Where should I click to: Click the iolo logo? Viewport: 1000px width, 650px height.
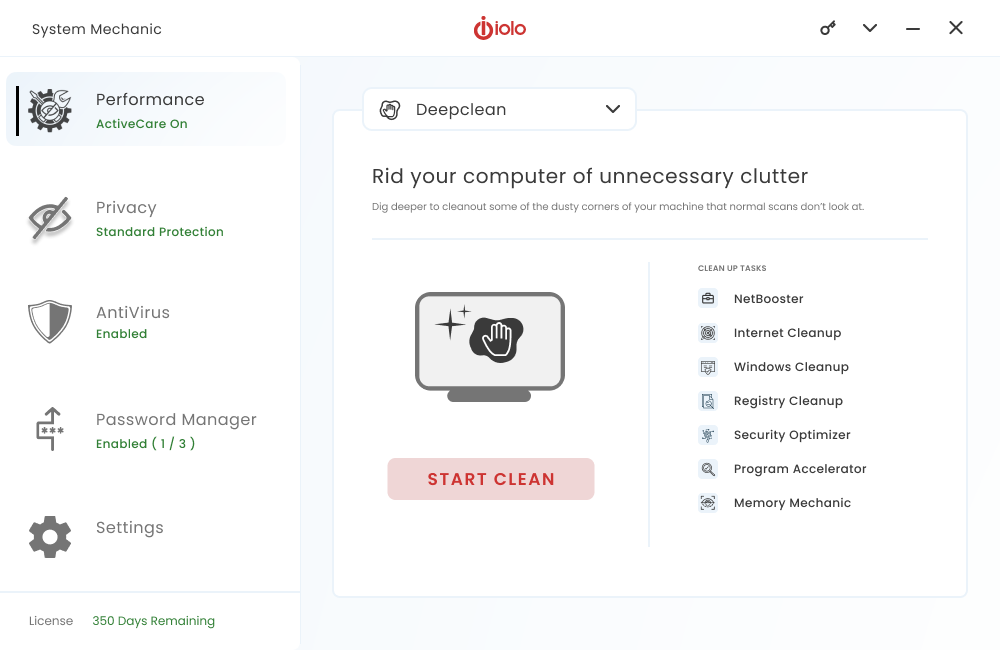click(499, 28)
